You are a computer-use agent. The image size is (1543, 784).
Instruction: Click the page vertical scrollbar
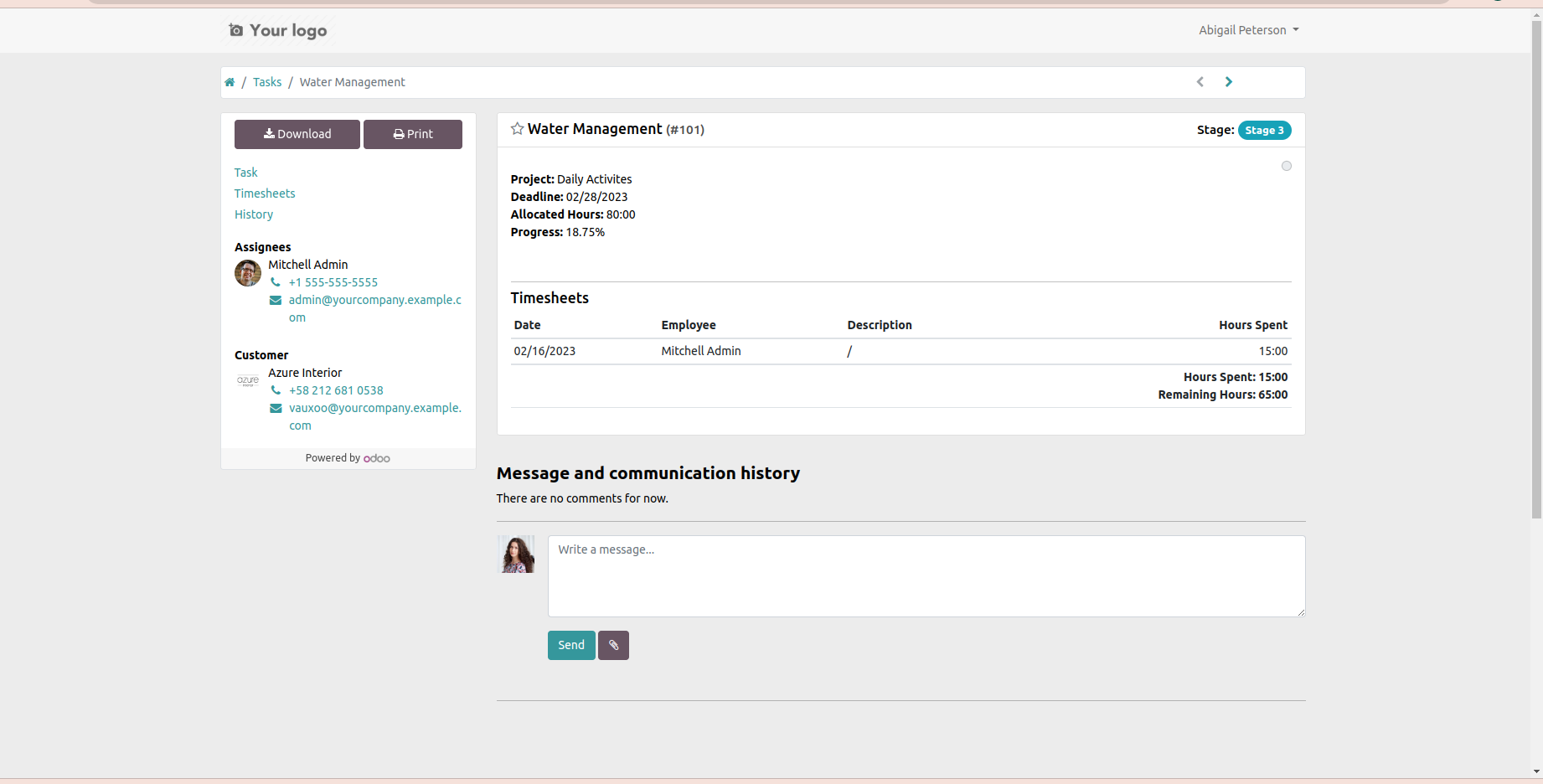1536,268
